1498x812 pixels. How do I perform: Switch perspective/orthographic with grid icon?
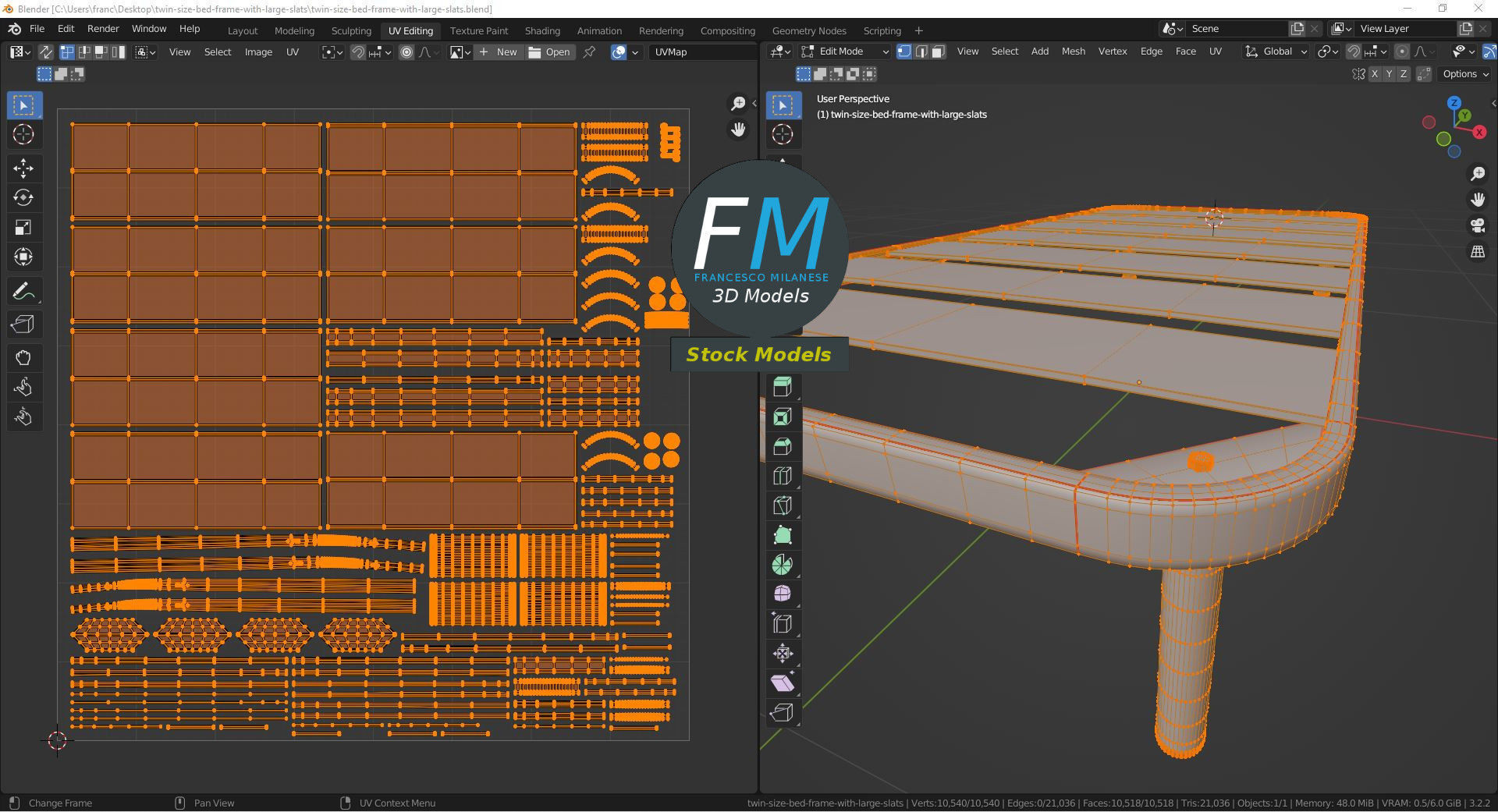(1478, 252)
